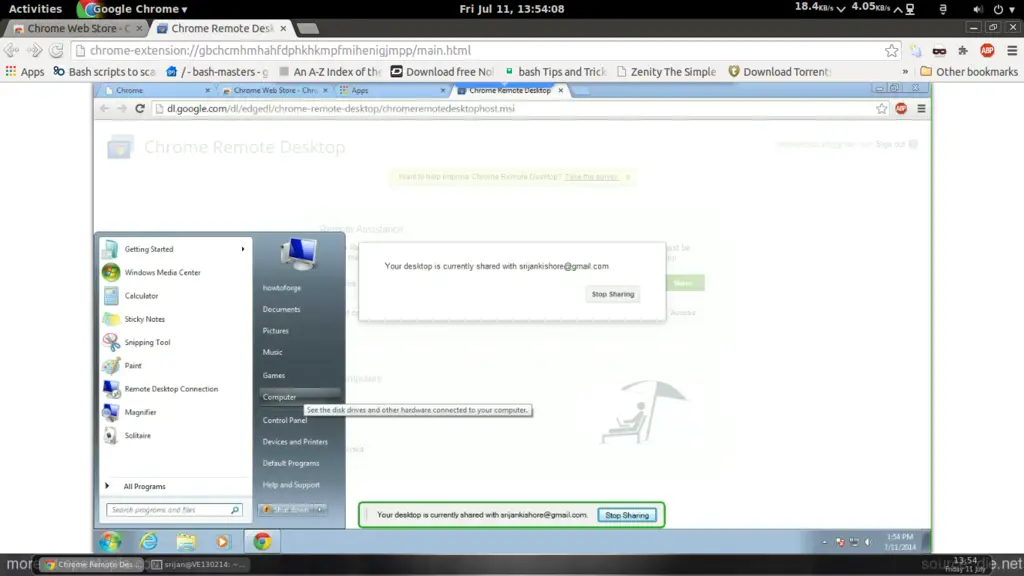Open Help and Support in Start menu
This screenshot has height=576, width=1024.
point(291,485)
